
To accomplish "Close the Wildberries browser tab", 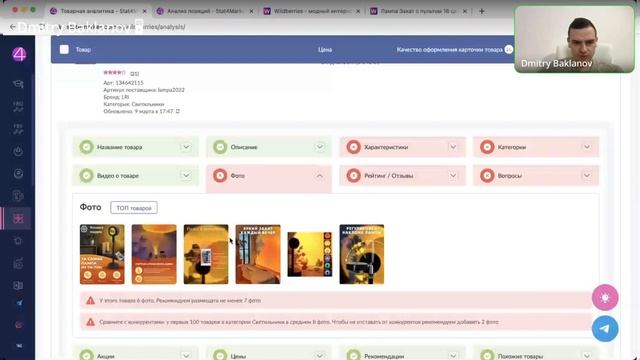I will (358, 11).
